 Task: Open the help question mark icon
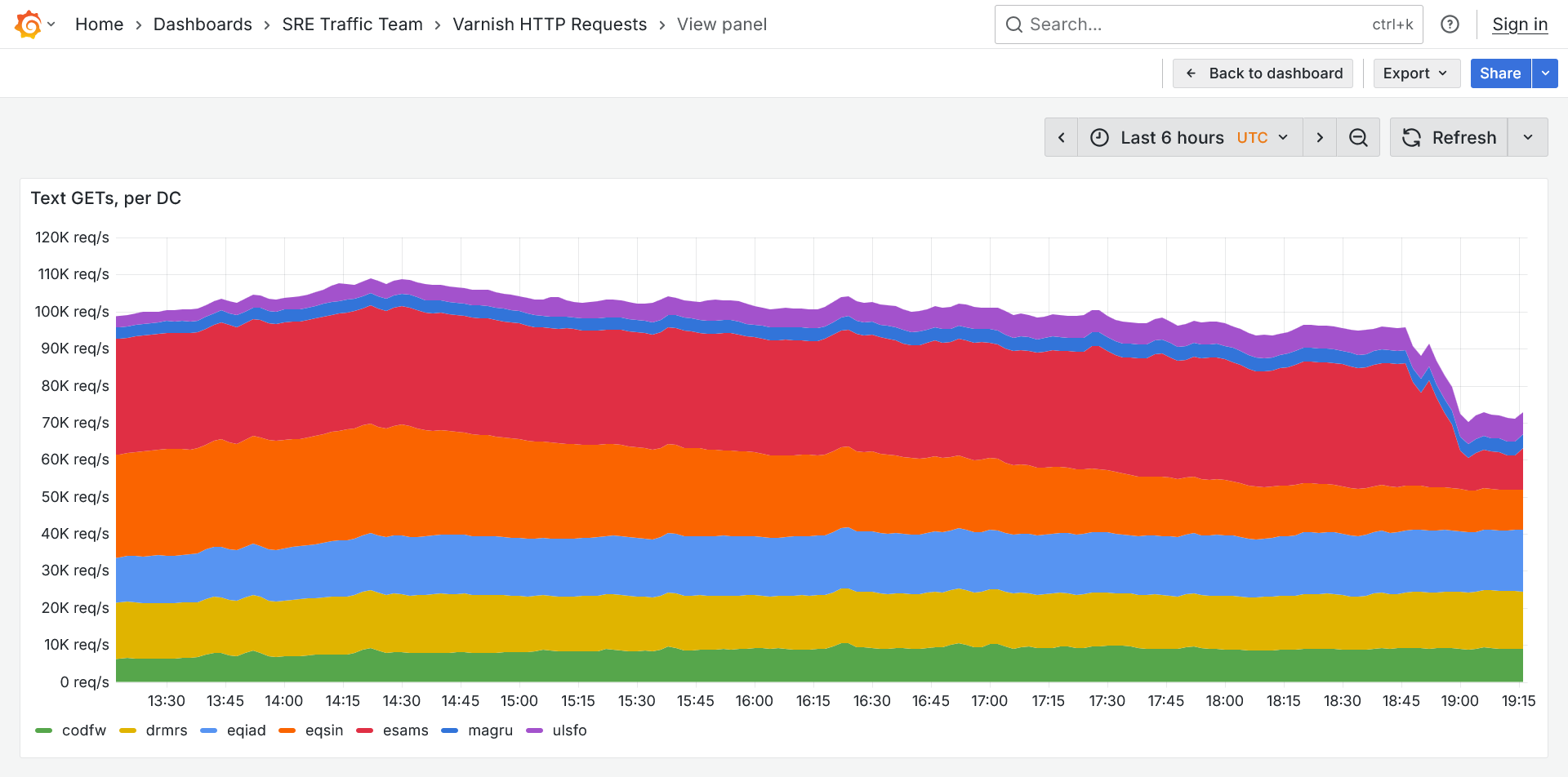coord(1450,24)
